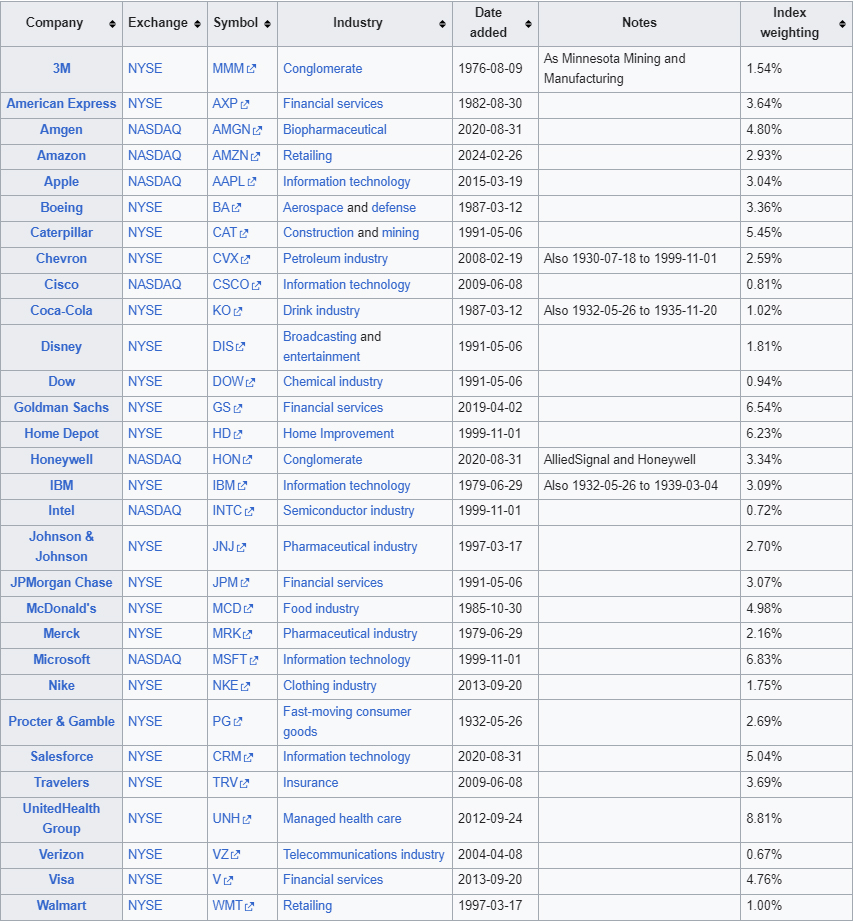Open the NYSE link in the 3M row
This screenshot has width=854, height=921.
(x=145, y=69)
